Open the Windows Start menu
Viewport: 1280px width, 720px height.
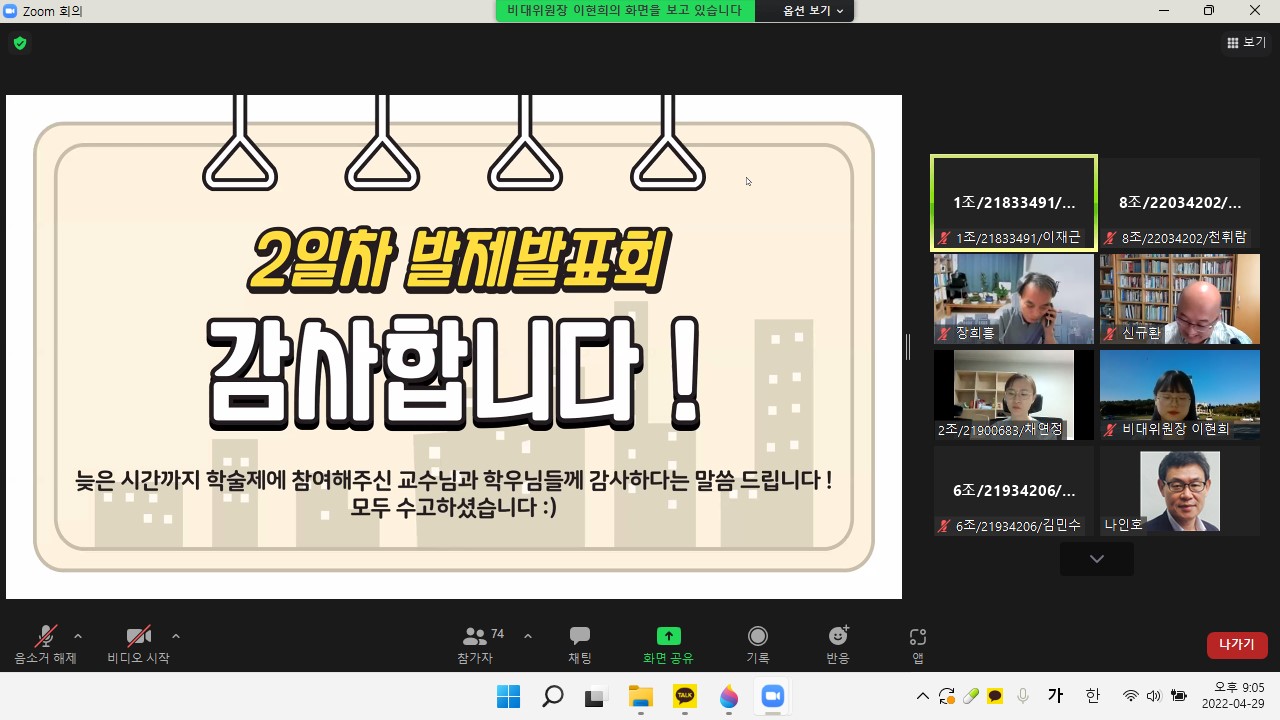click(x=508, y=696)
